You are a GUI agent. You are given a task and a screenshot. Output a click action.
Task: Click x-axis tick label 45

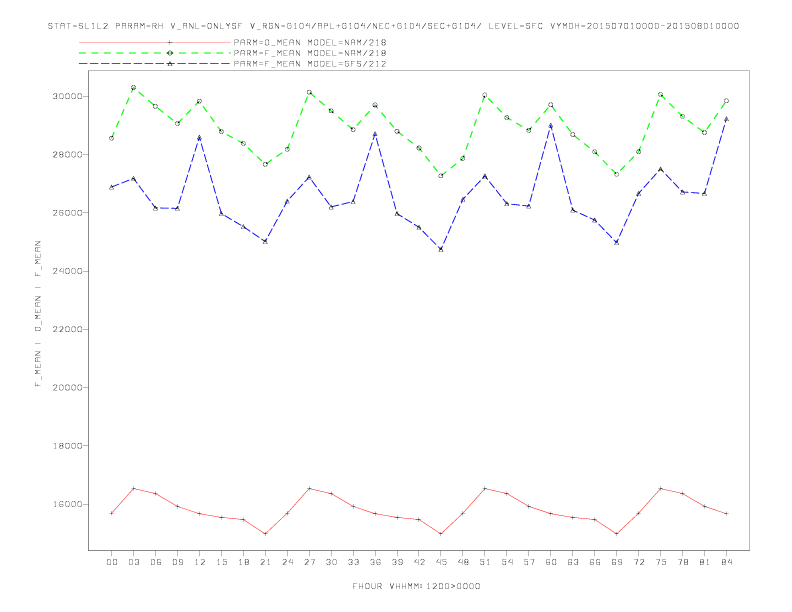pos(441,562)
